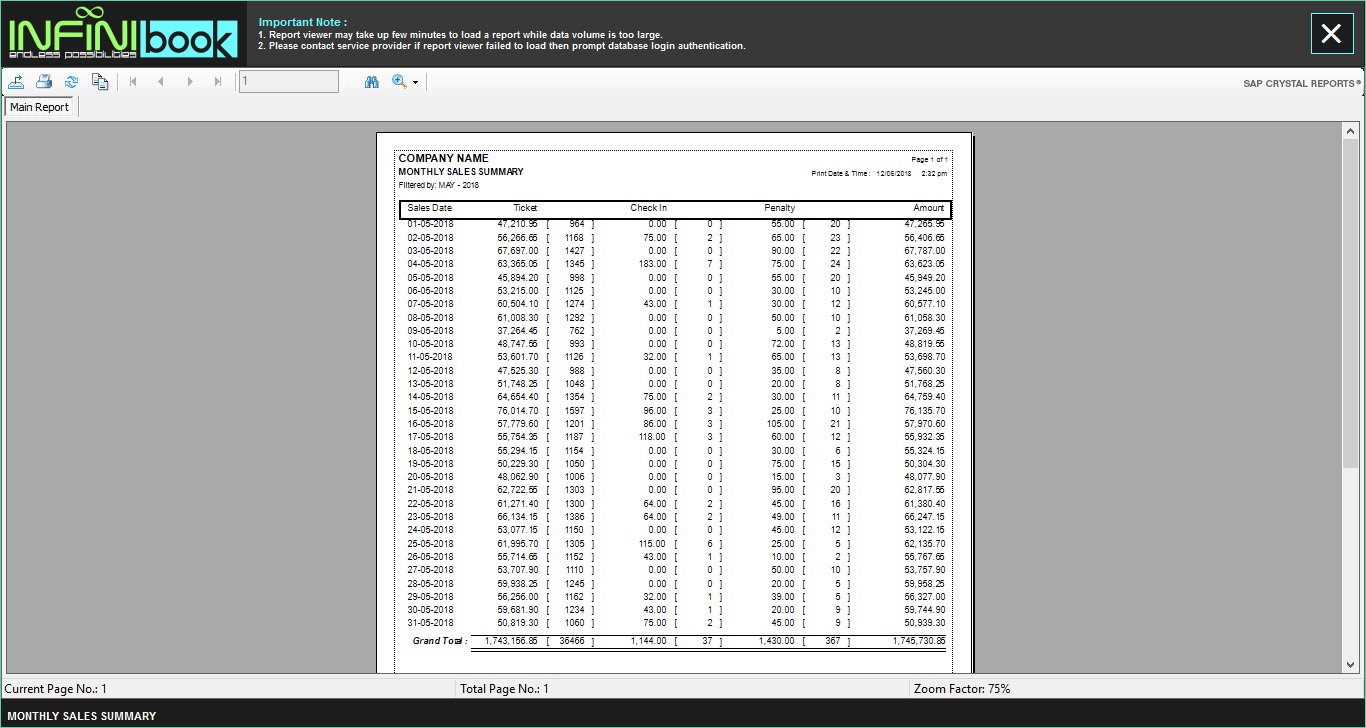Click penalty value 95.00
The width and height of the screenshot is (1366, 728).
pos(783,490)
